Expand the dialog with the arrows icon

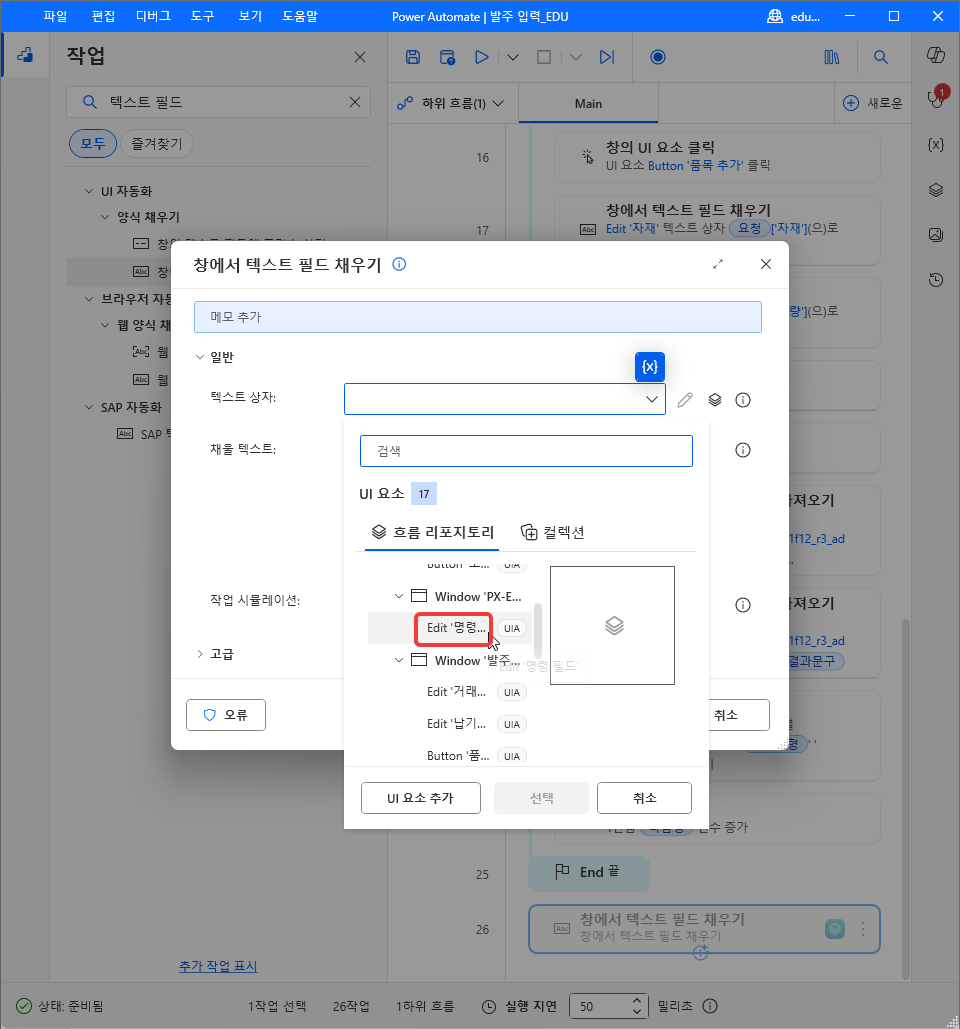(x=718, y=264)
